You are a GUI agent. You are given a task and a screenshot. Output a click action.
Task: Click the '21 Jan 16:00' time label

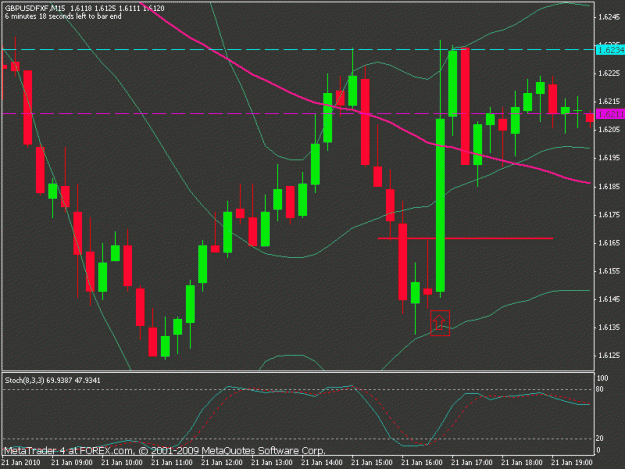pos(422,463)
